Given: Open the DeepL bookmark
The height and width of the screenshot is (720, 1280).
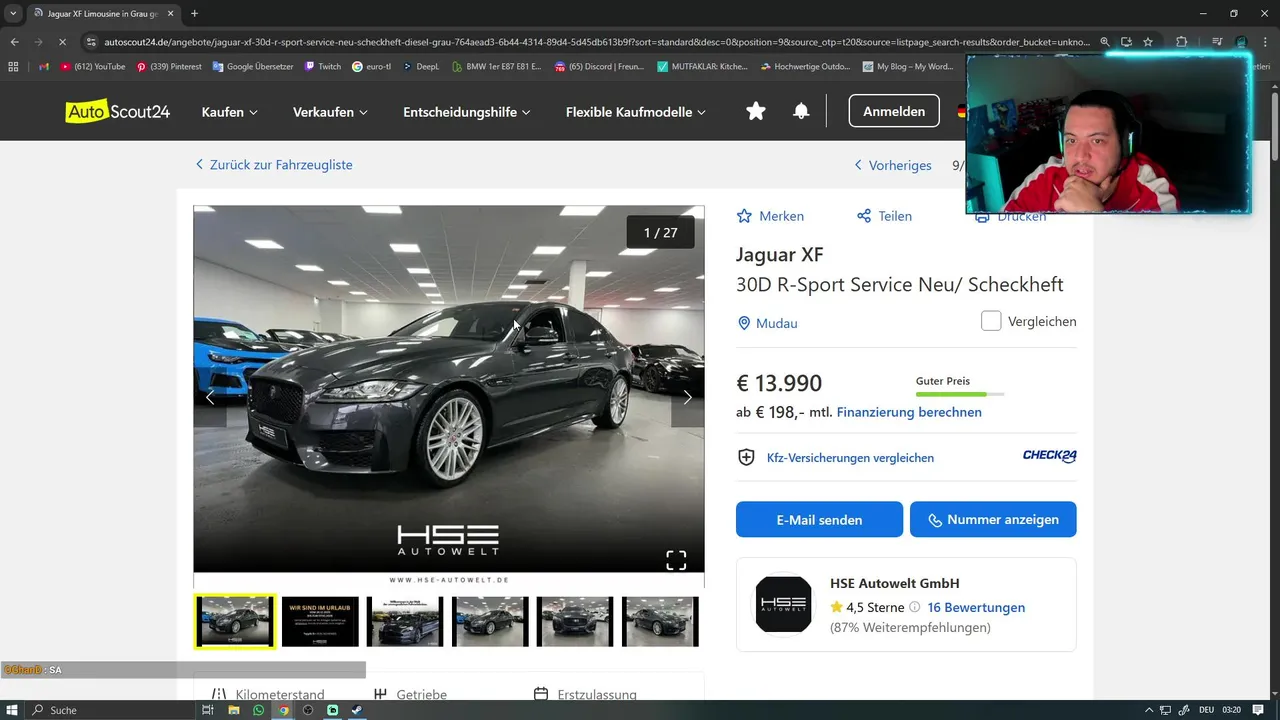Looking at the screenshot, I should point(421,67).
